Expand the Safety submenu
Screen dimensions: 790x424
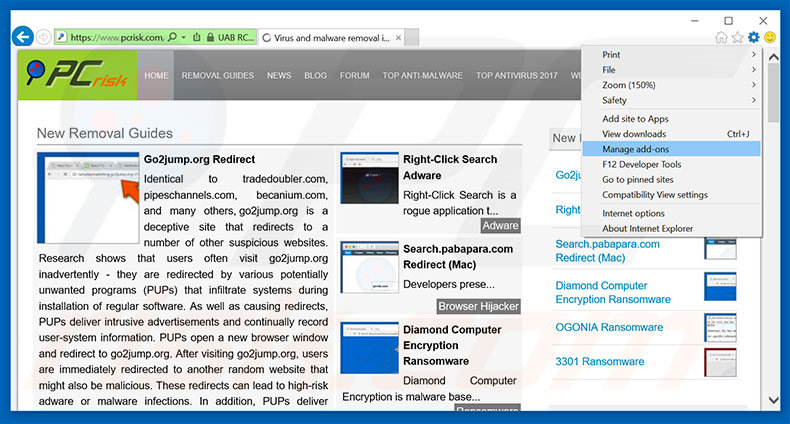click(x=672, y=100)
